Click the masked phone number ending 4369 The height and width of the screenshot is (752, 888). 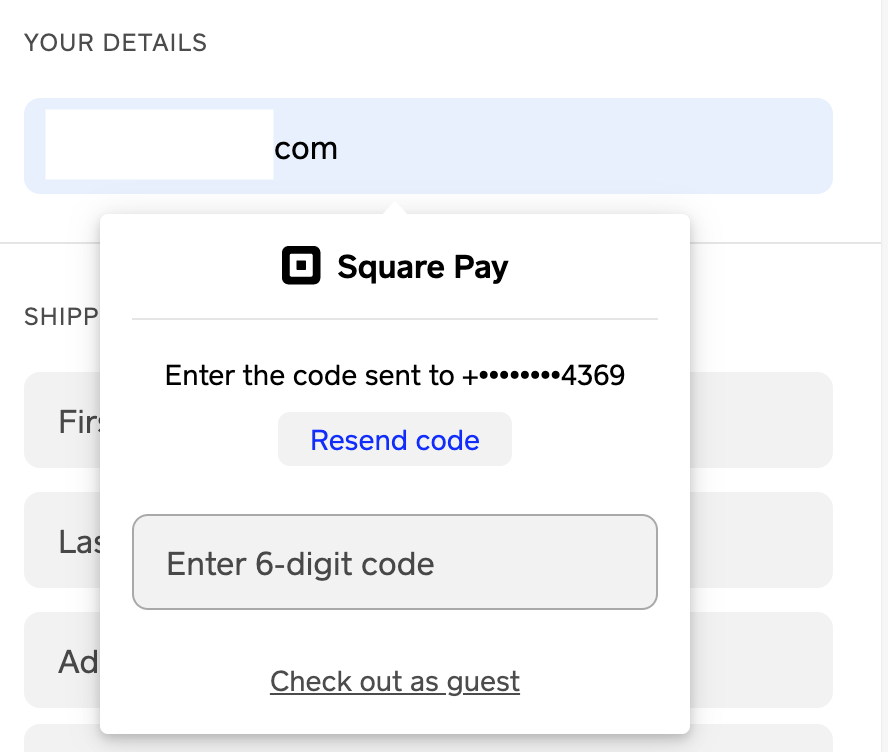tap(544, 376)
